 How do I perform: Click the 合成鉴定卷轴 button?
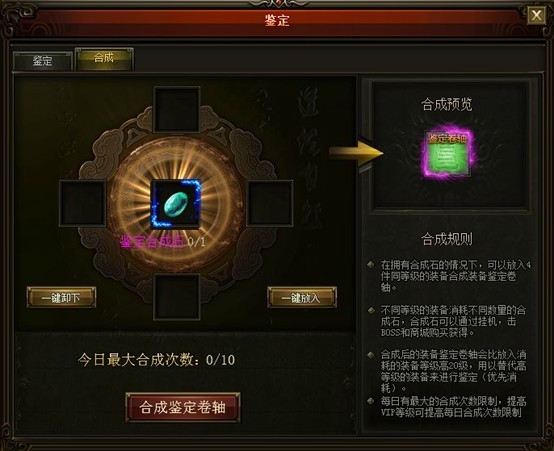coord(183,407)
